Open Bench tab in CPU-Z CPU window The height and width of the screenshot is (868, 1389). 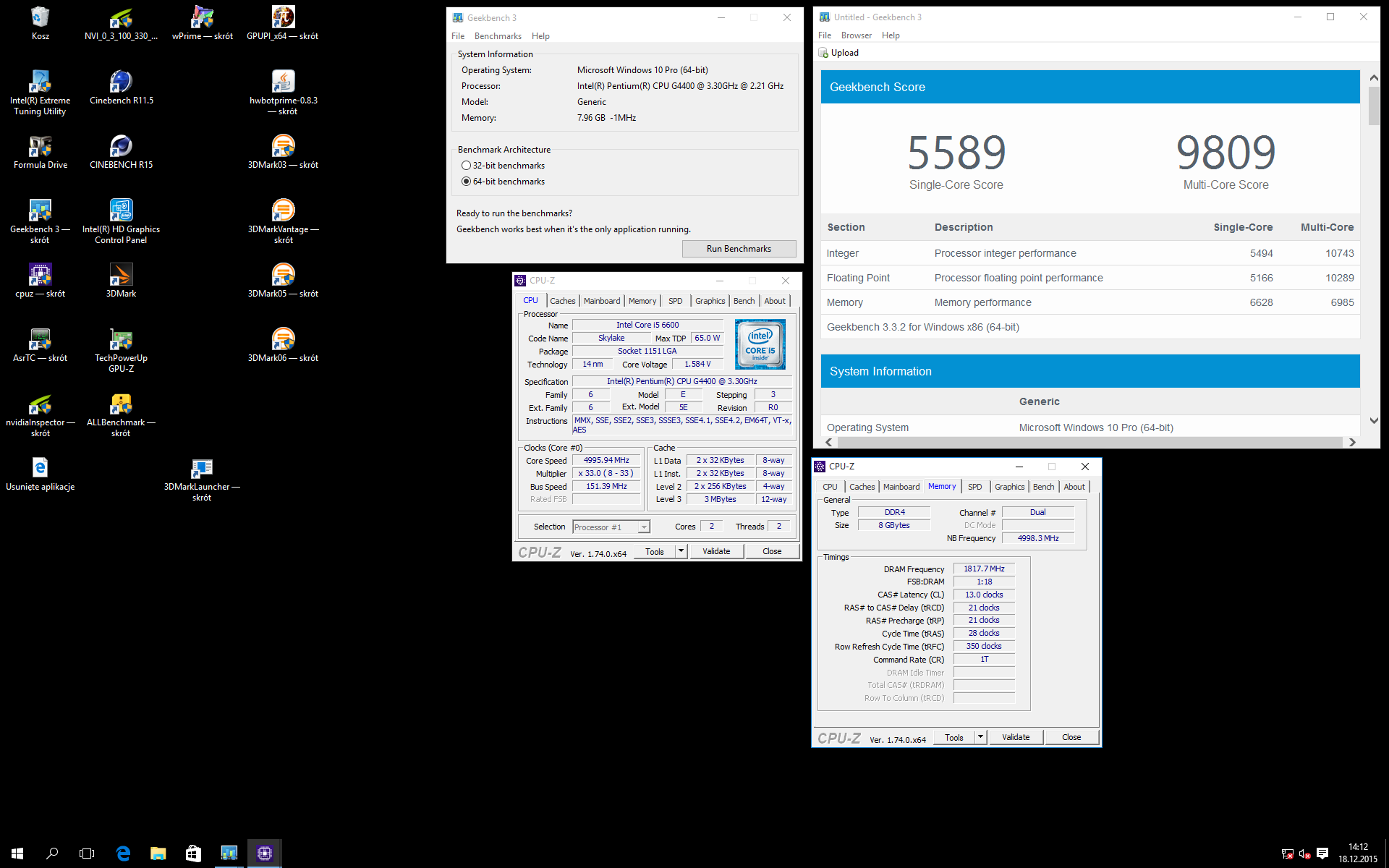coord(744,301)
